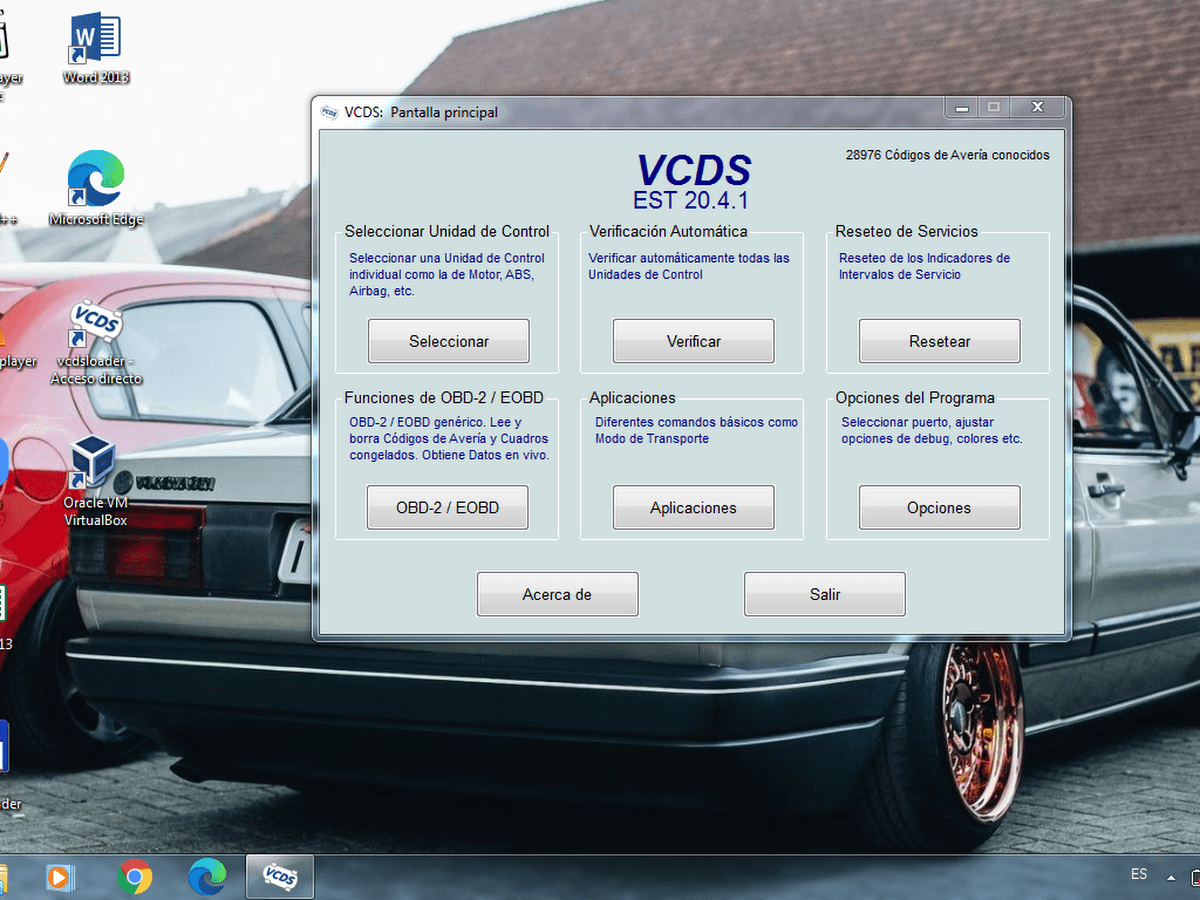Click 'Verificación Automática' heading
Viewport: 1200px width, 900px height.
(668, 231)
